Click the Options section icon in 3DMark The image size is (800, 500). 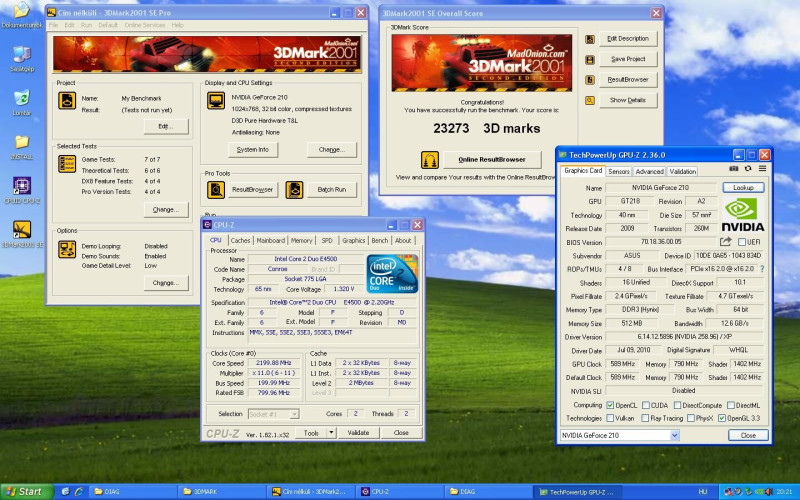pos(67,249)
